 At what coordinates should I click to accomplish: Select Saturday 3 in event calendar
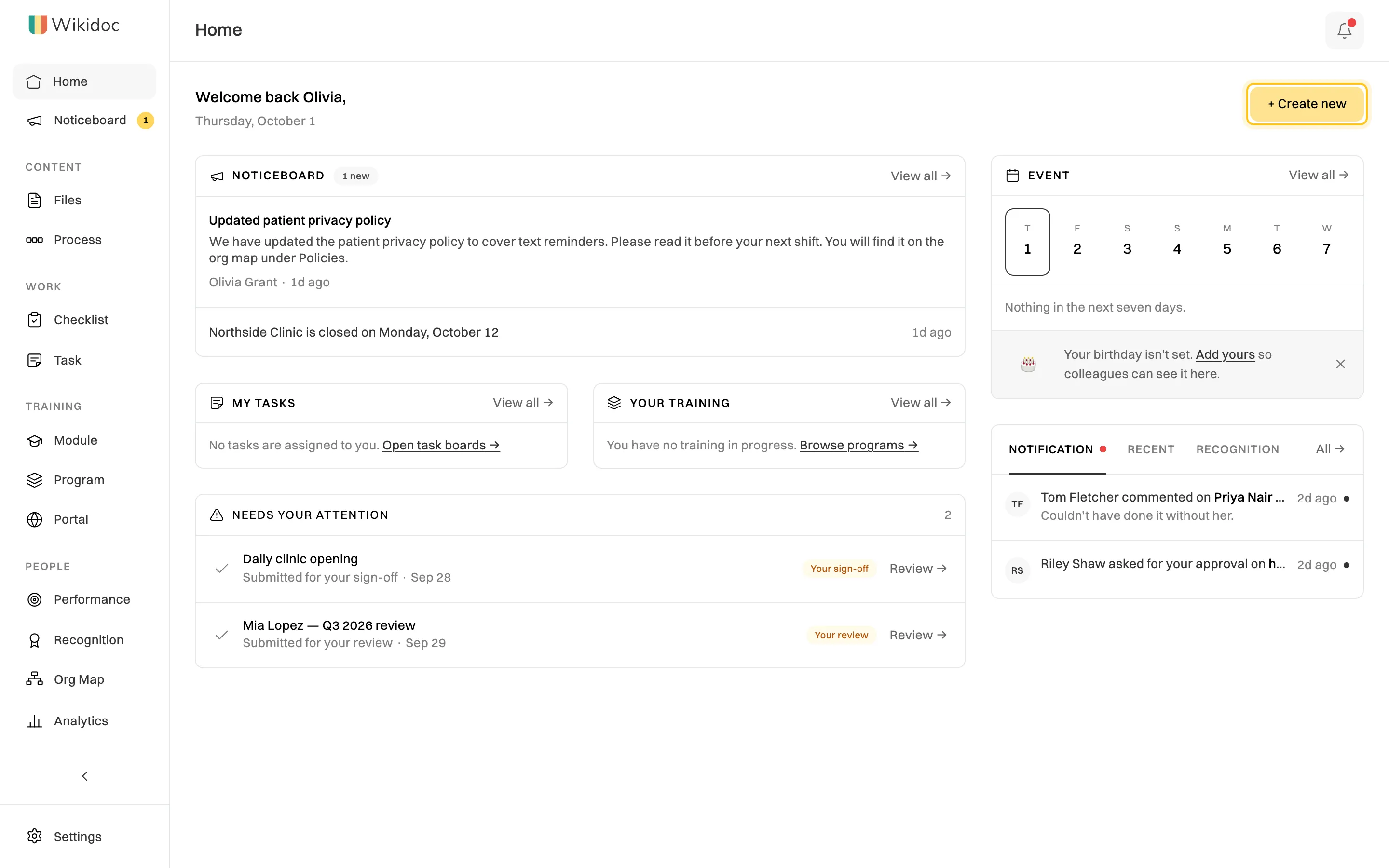(1127, 242)
